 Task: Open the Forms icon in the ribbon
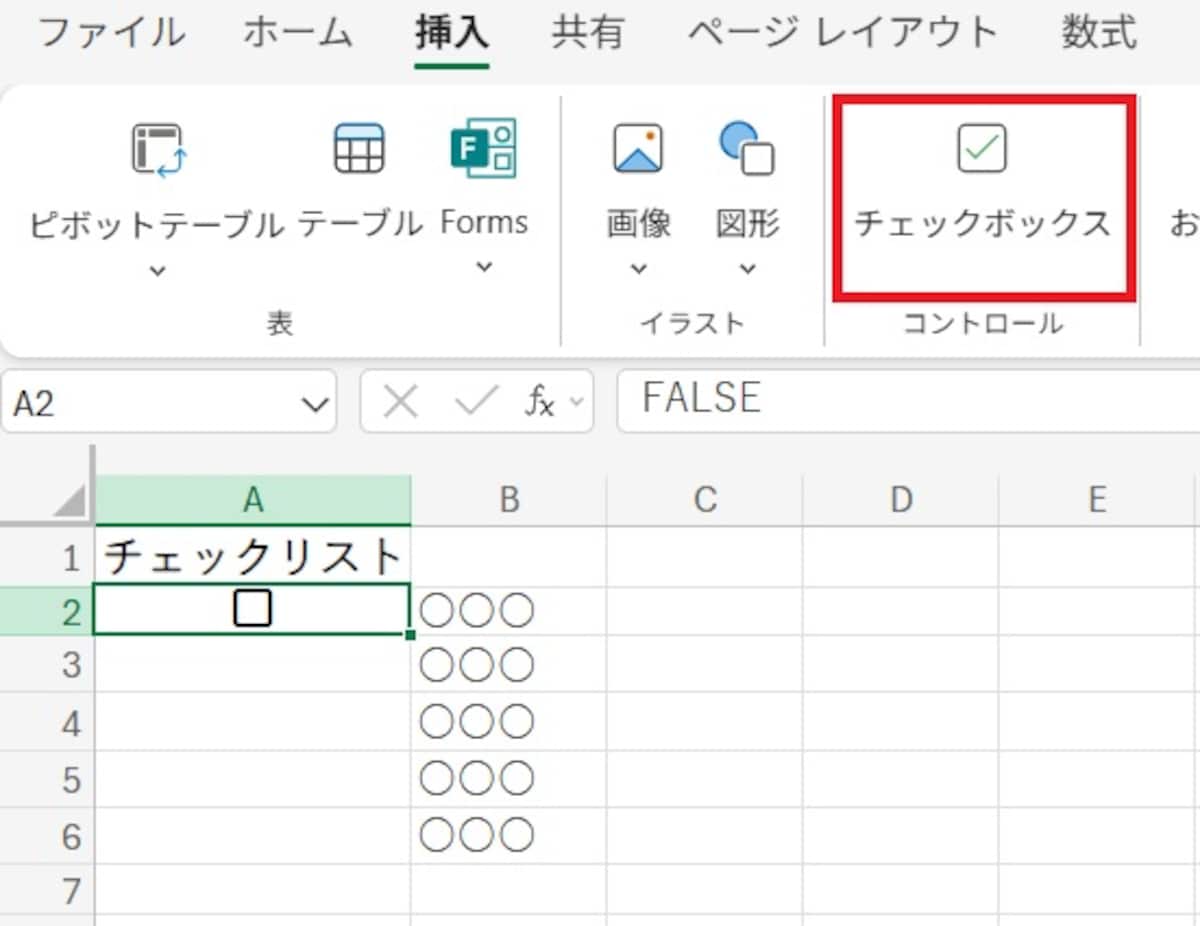pyautogui.click(x=484, y=148)
